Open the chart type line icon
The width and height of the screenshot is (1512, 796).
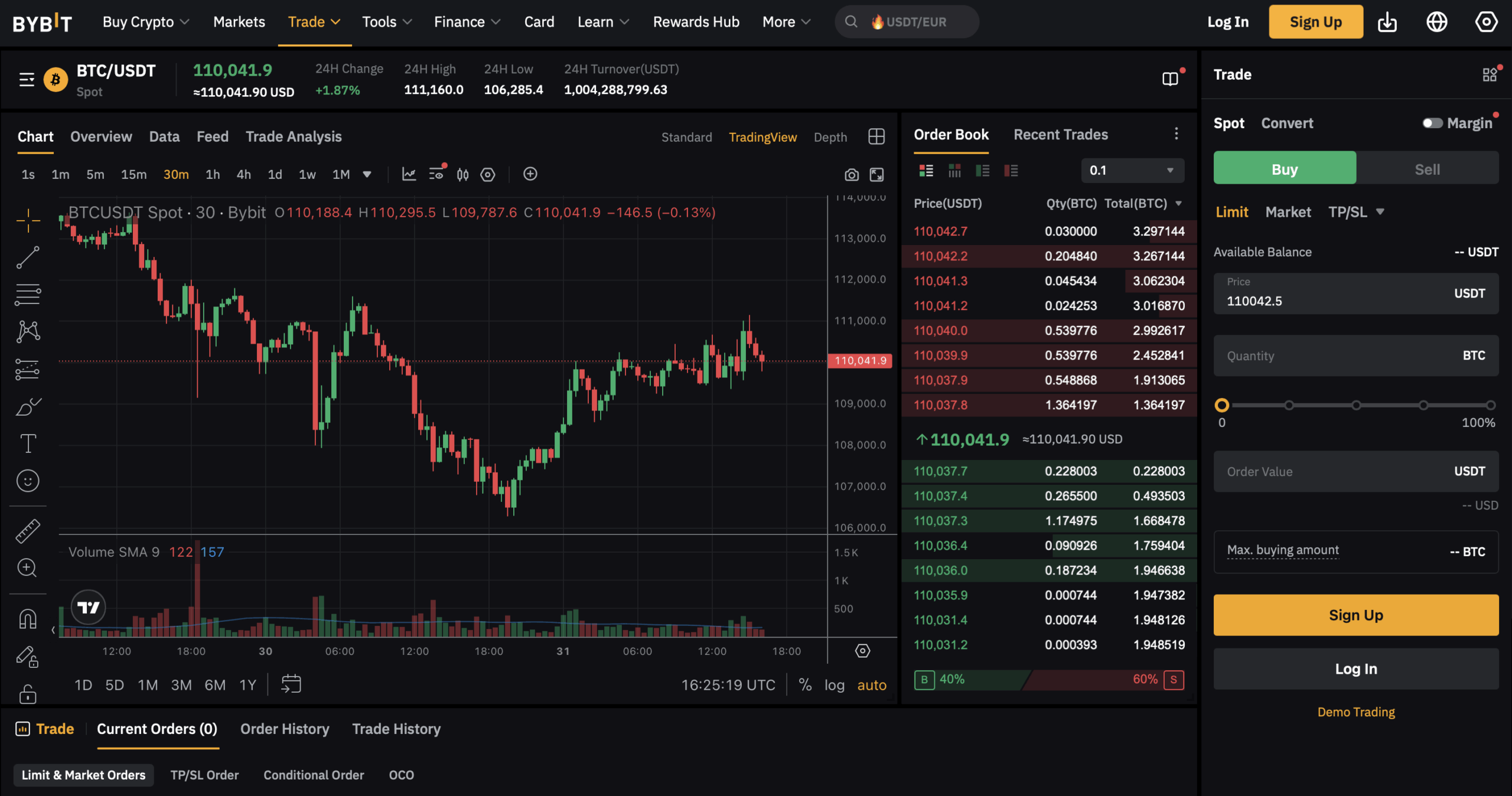click(x=409, y=174)
